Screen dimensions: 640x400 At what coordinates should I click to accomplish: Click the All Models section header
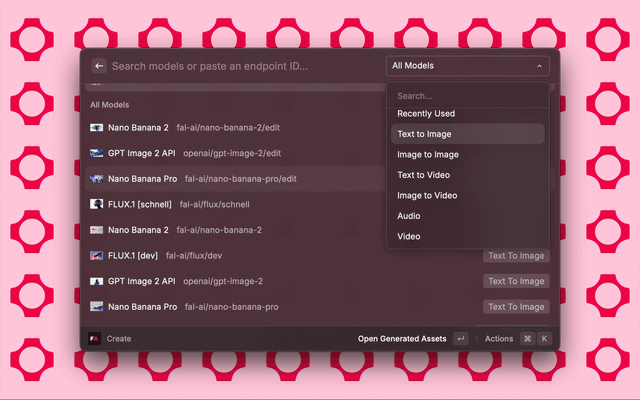[109, 105]
